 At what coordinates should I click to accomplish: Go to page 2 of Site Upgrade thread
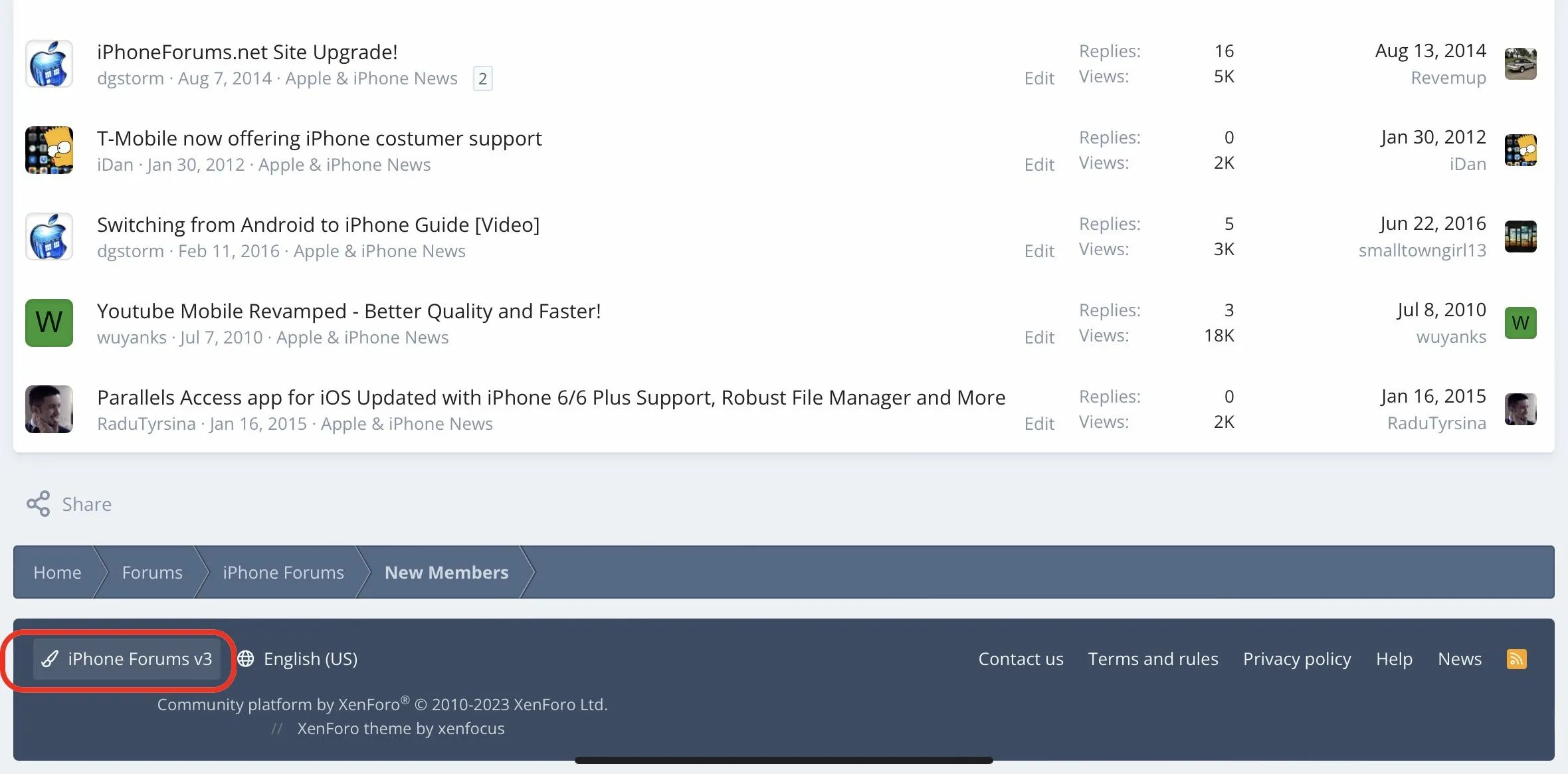[x=482, y=78]
